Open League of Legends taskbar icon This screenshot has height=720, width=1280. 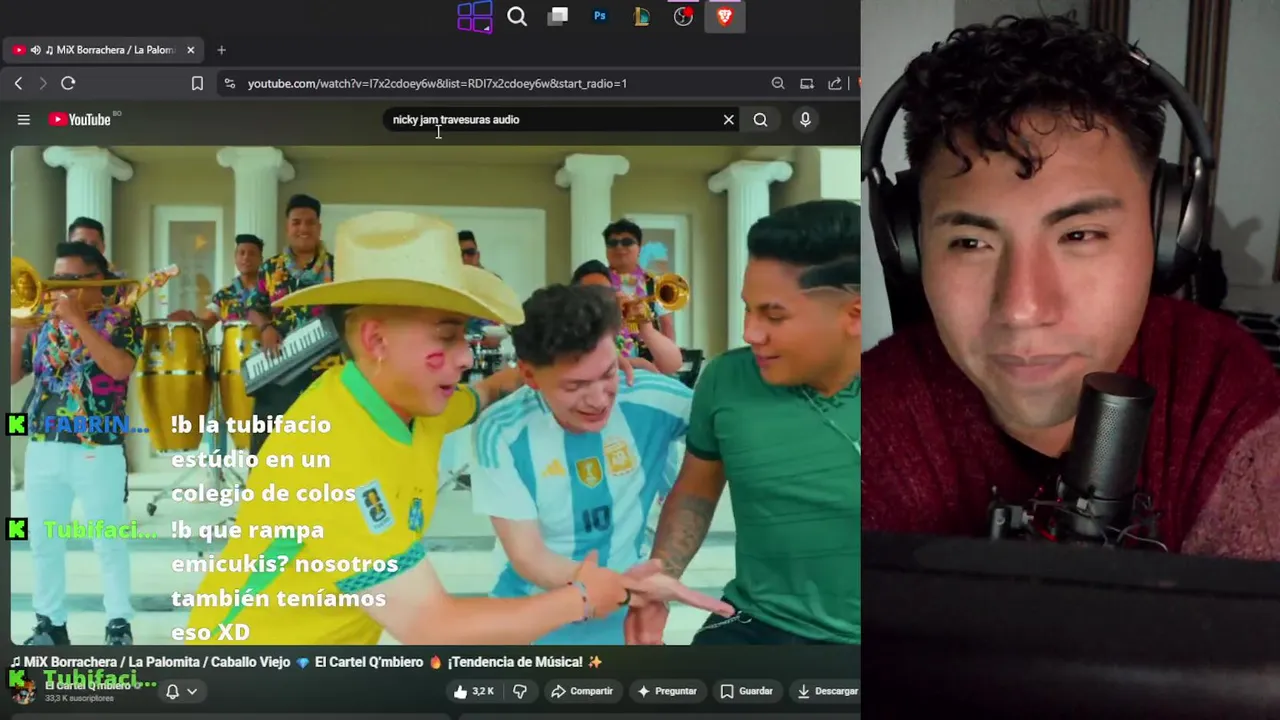642,16
